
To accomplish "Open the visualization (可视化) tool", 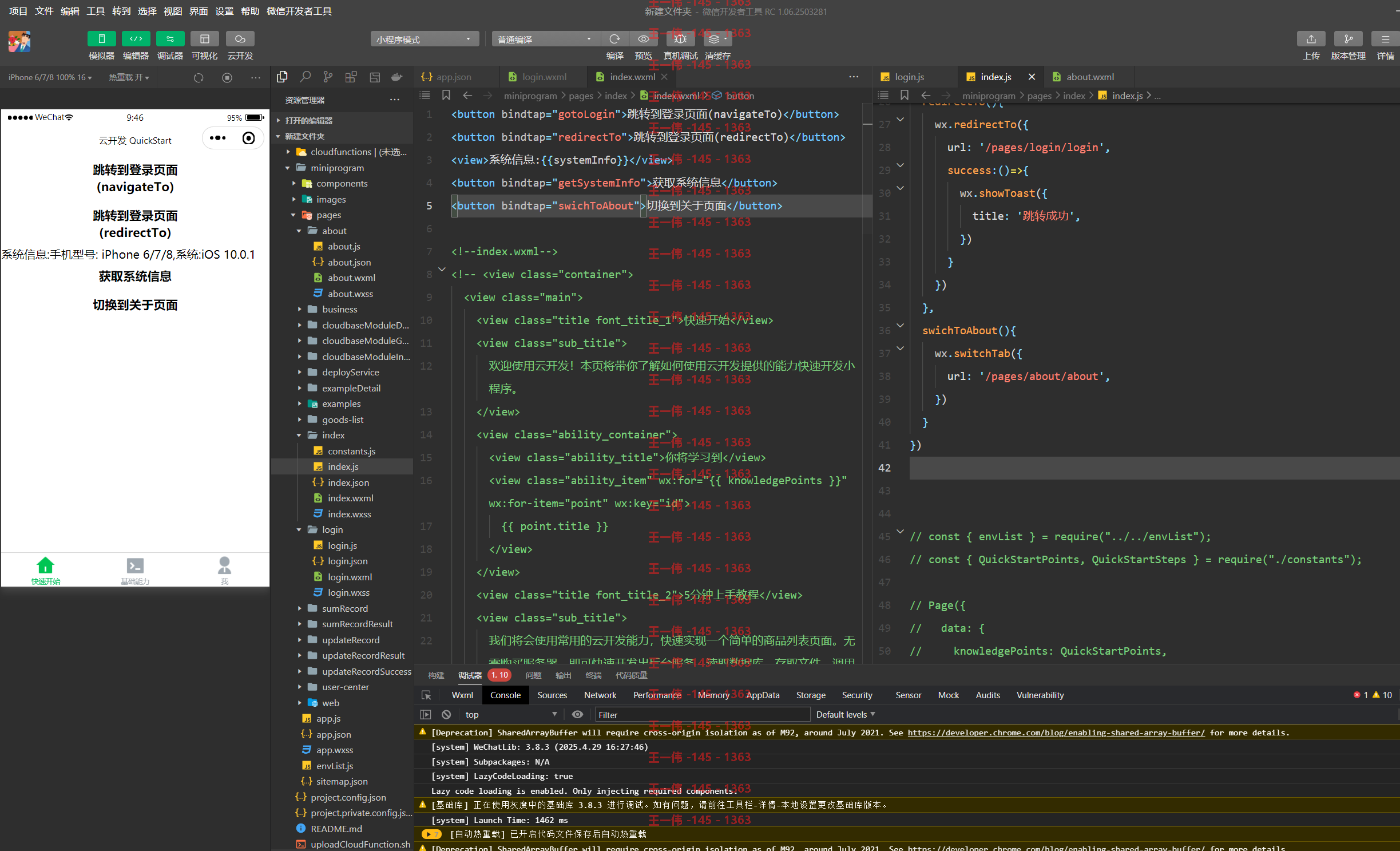I will [204, 39].
